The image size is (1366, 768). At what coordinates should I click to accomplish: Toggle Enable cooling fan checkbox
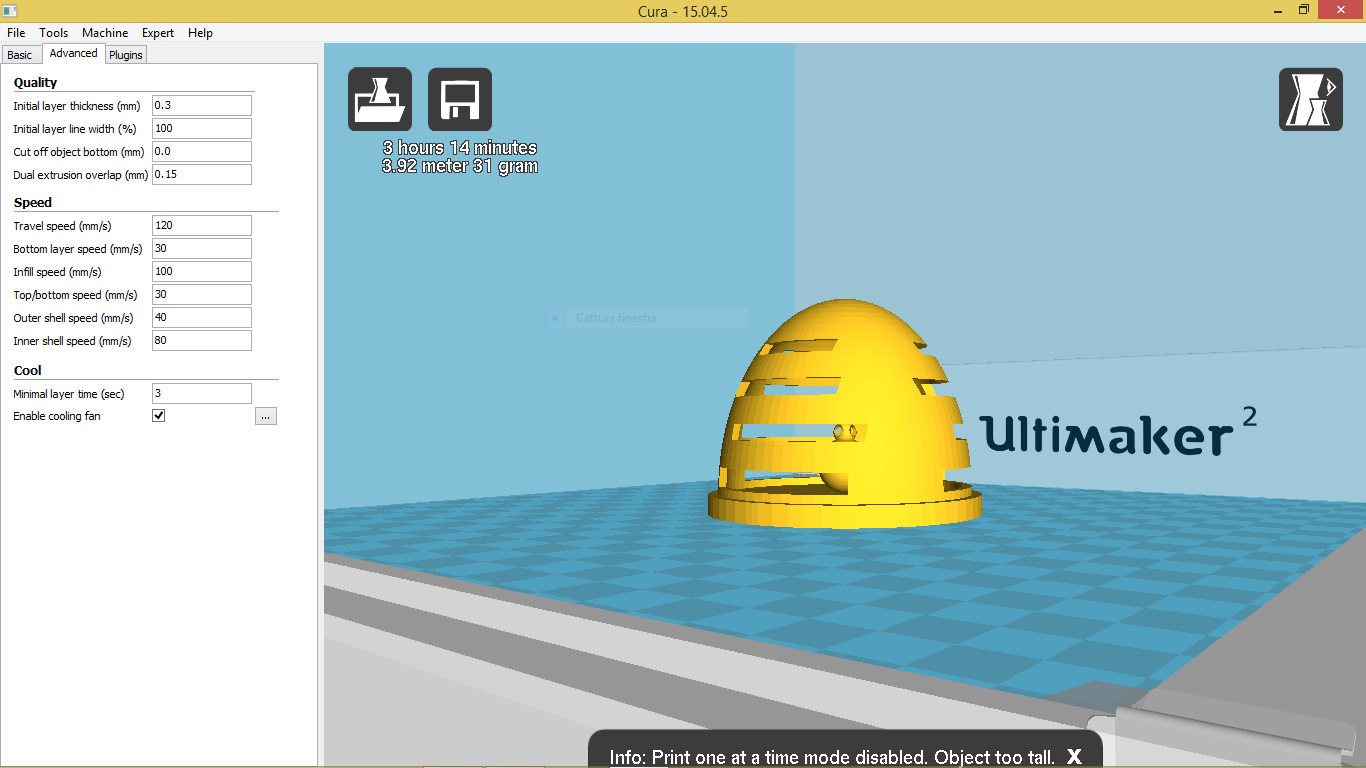(158, 415)
